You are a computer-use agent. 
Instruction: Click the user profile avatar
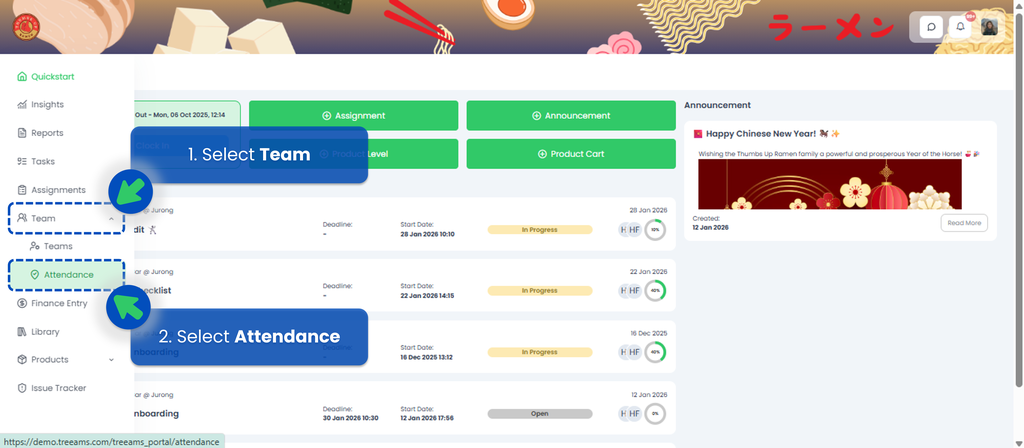[x=989, y=27]
